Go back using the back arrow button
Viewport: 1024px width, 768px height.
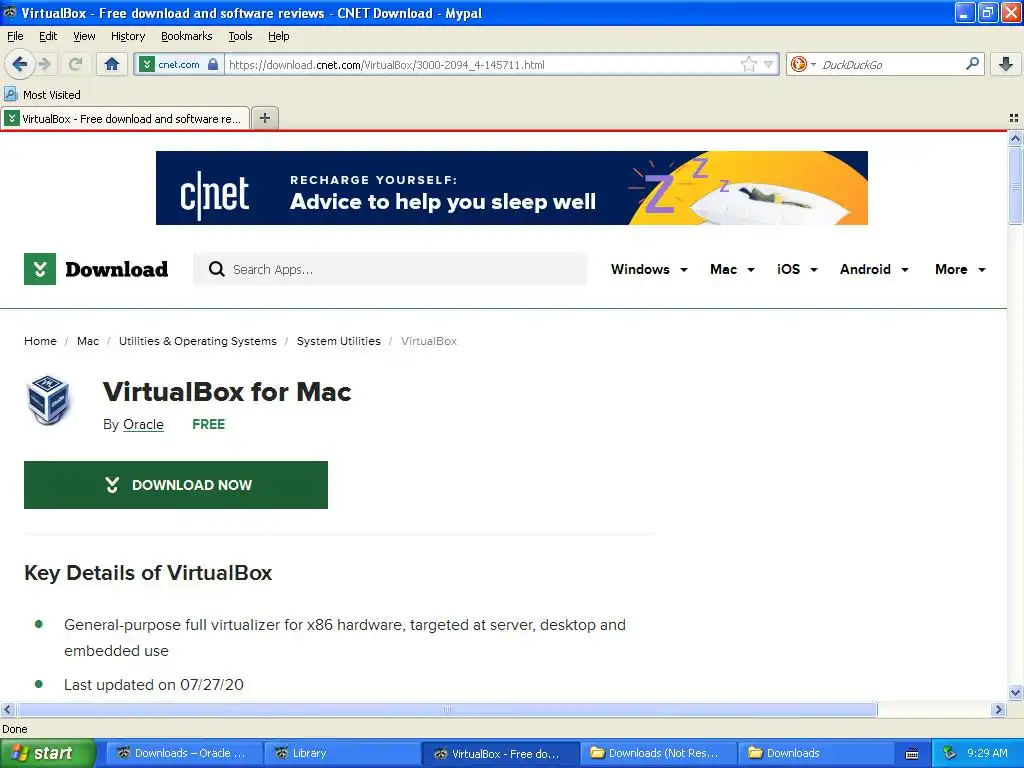(20, 64)
